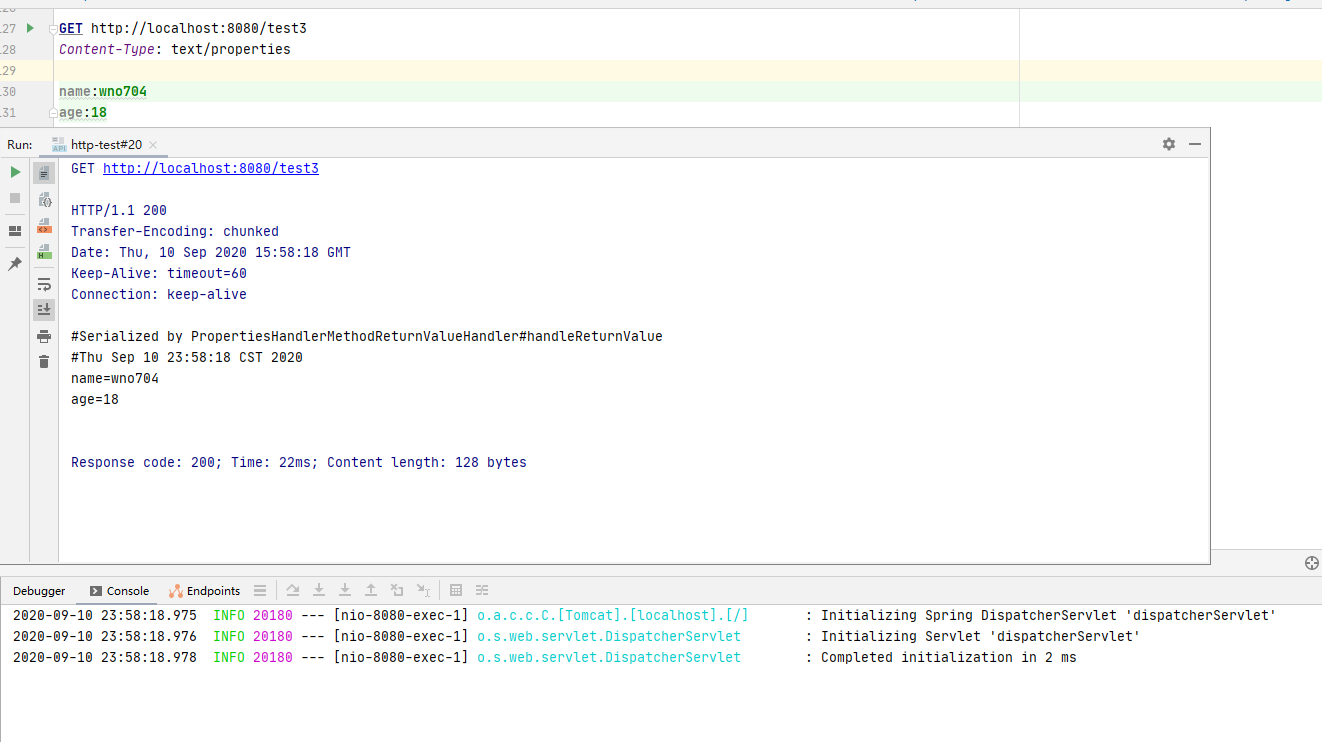Switch to the Debugger tab
The image size is (1322, 742).
(39, 591)
